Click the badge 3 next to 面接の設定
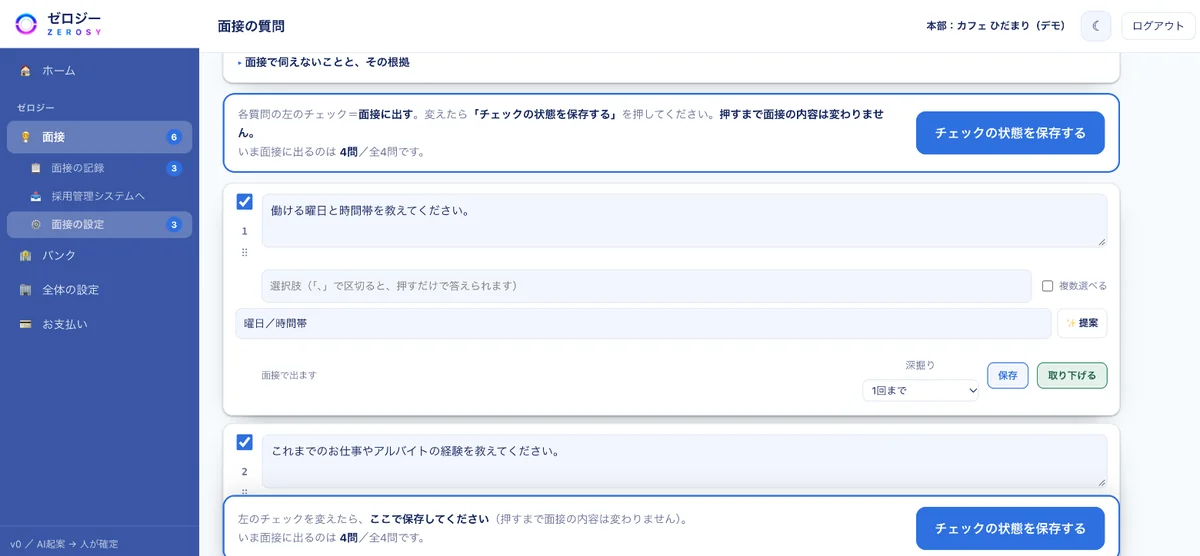1200x556 pixels. tap(174, 225)
